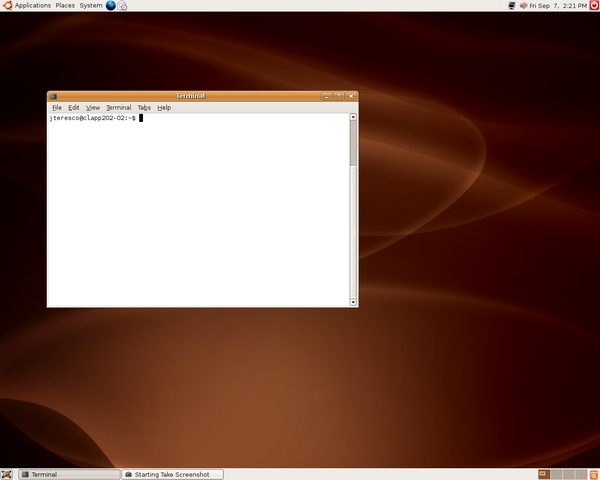Click the terminal vertical scrollbar thumb

click(353, 143)
